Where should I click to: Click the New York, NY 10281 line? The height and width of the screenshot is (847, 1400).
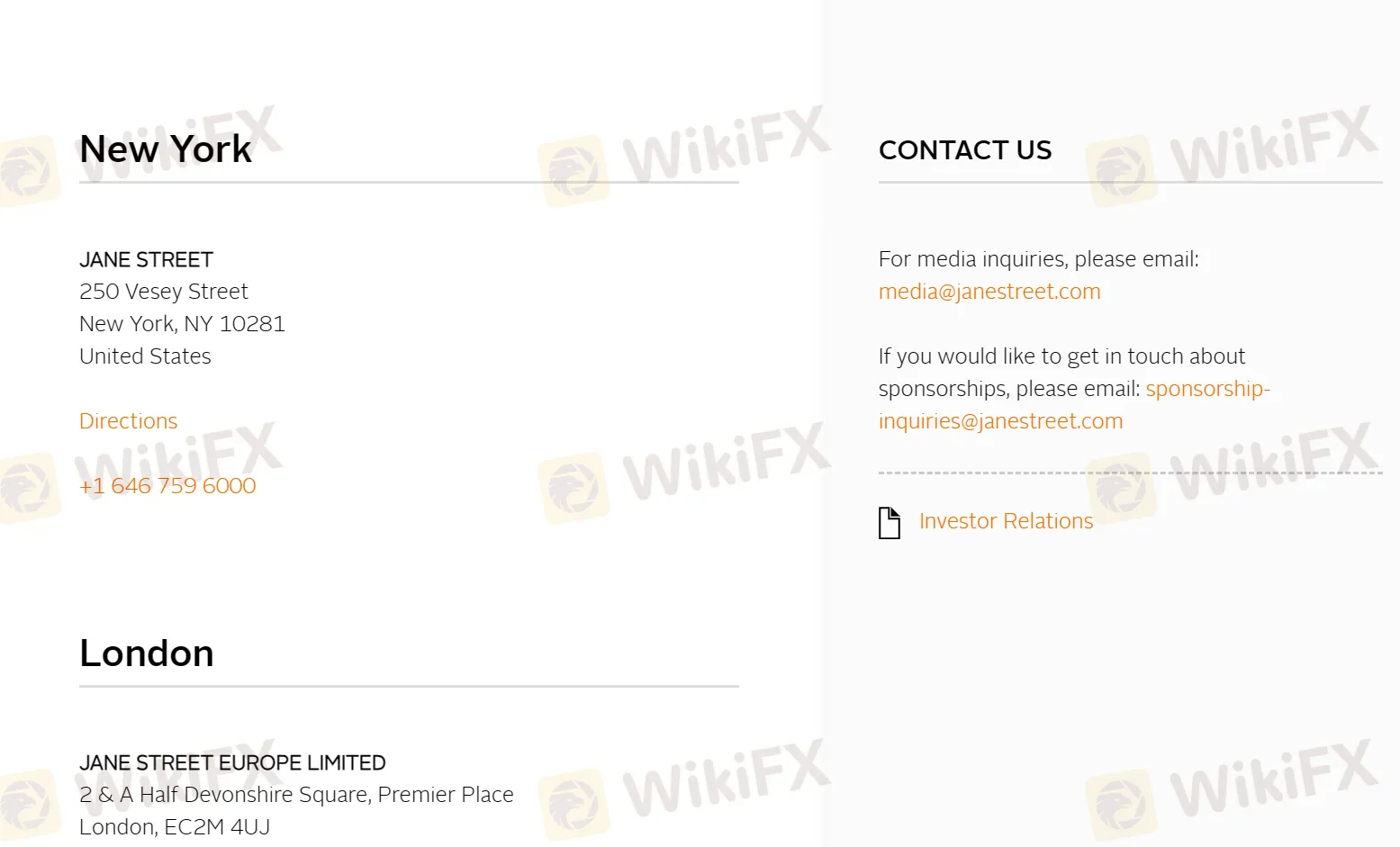tap(182, 324)
